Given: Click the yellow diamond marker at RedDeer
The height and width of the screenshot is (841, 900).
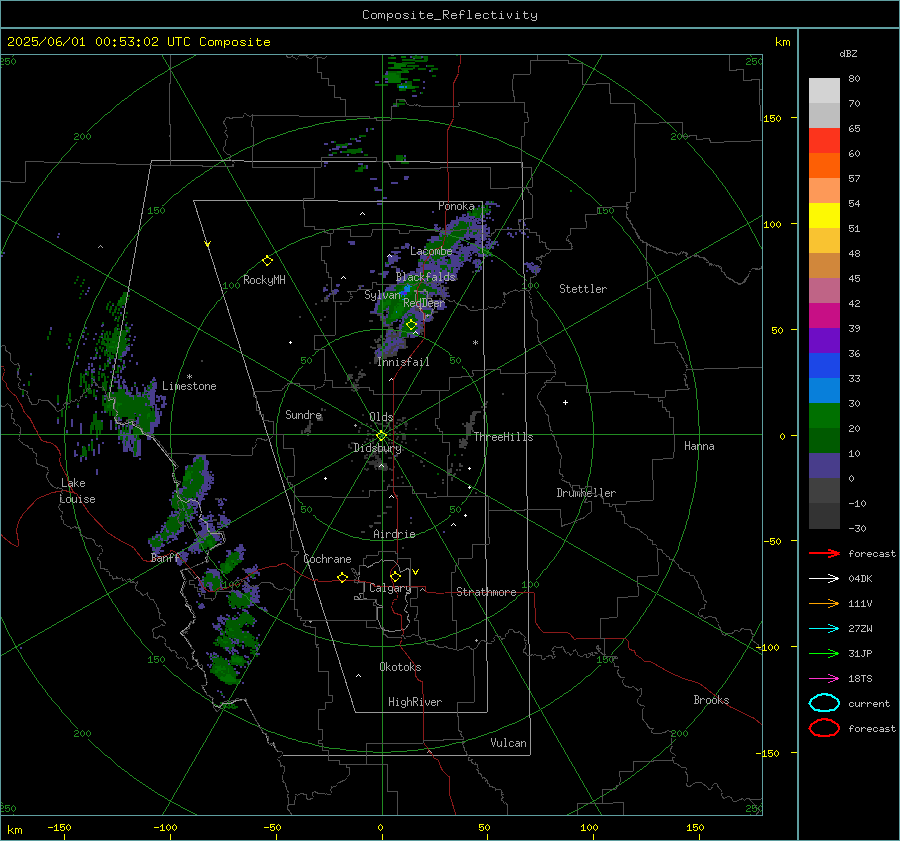Looking at the screenshot, I should [x=411, y=325].
